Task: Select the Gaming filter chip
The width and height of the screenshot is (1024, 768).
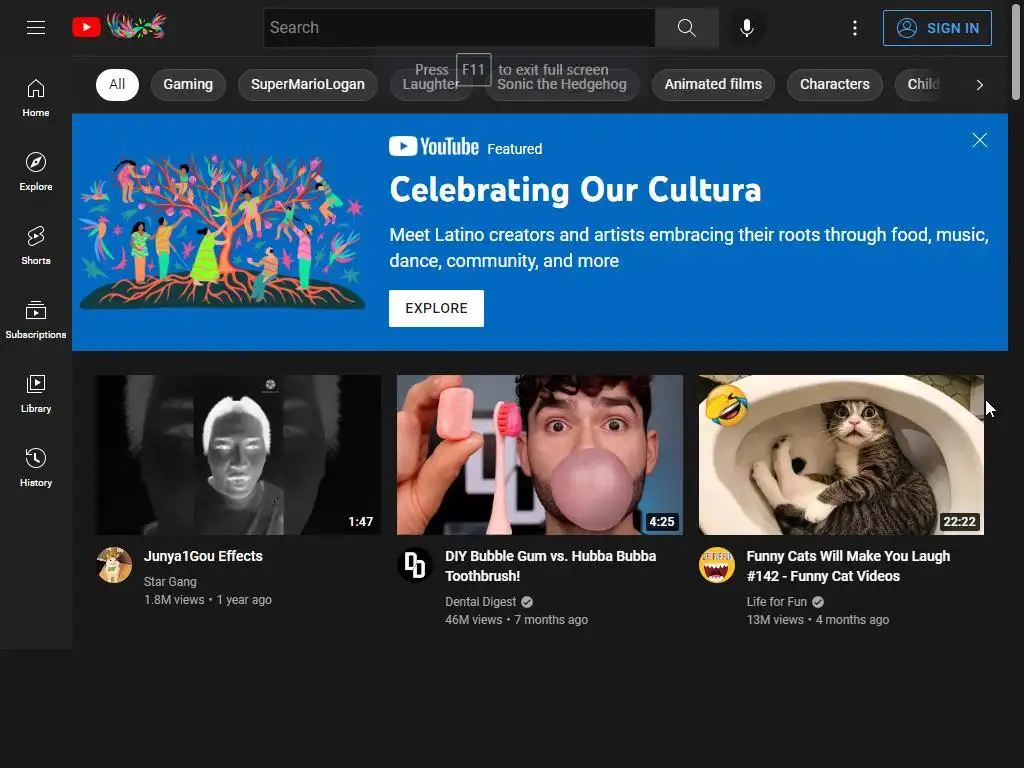Action: [x=188, y=84]
